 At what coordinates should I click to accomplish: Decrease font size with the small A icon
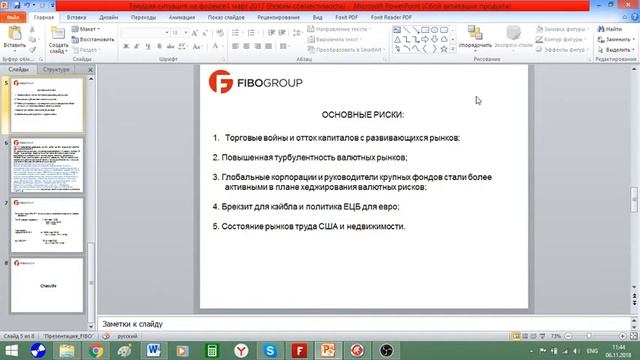205,33
